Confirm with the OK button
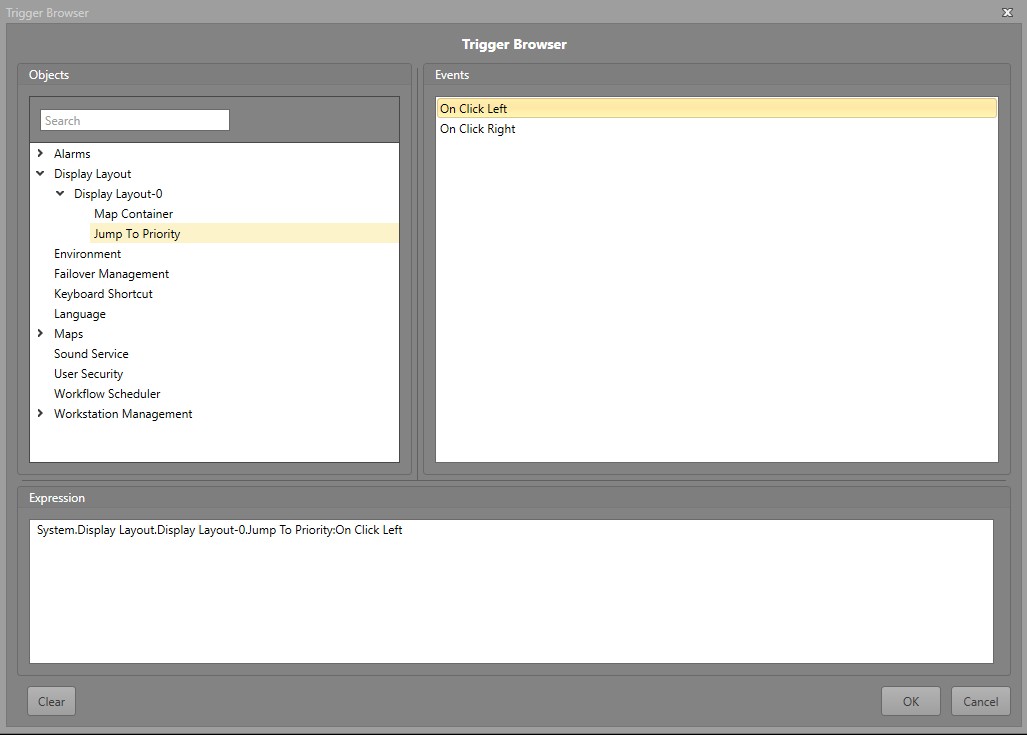Viewport: 1027px width, 735px height. (910, 701)
